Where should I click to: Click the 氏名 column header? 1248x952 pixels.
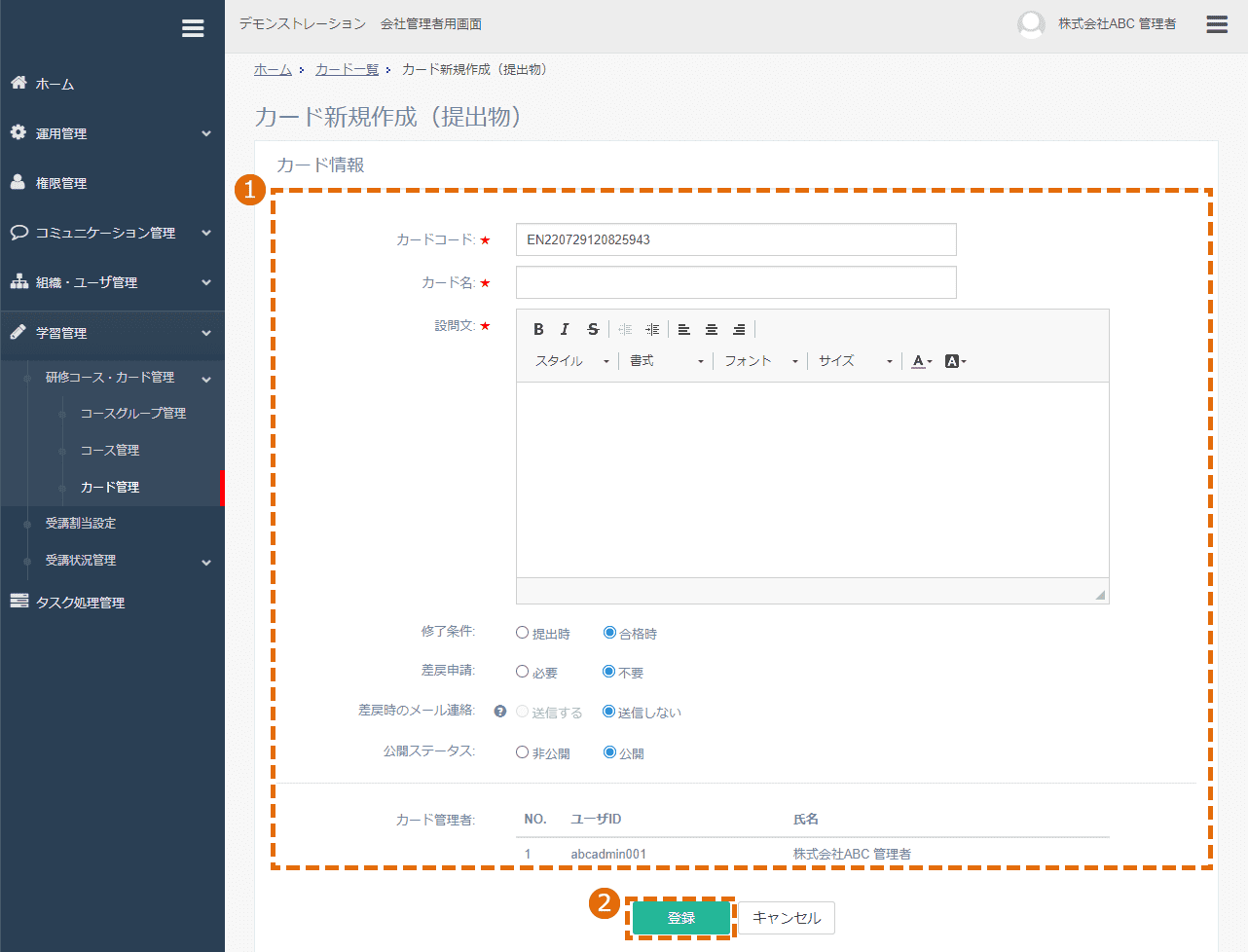pyautogui.click(x=806, y=819)
